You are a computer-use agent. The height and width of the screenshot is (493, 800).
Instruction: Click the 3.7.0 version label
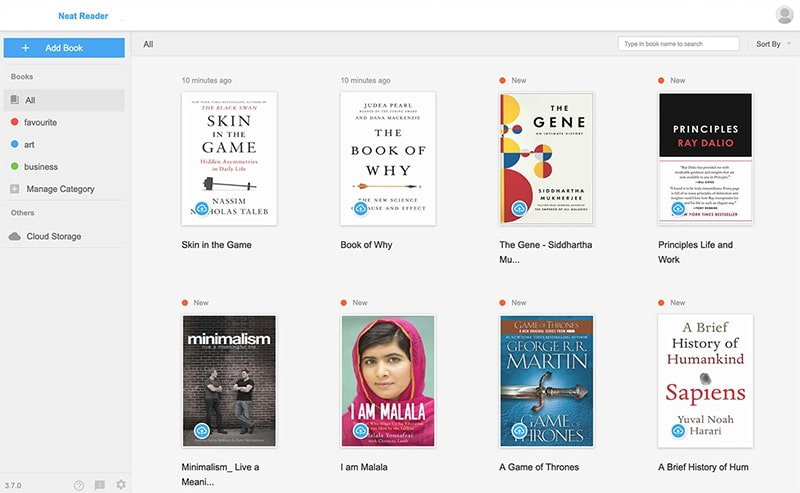(x=13, y=485)
